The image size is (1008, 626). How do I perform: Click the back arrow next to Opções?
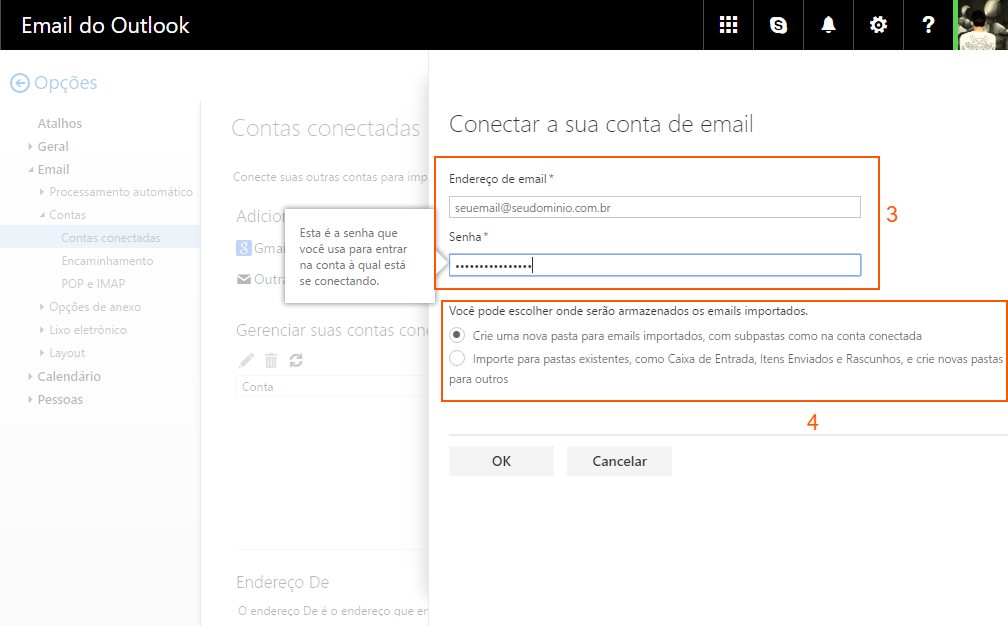tap(20, 83)
